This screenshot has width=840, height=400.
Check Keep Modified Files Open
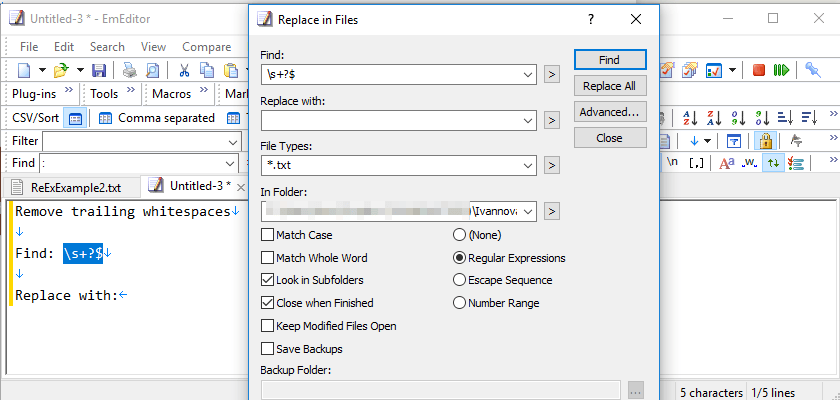tap(267, 326)
